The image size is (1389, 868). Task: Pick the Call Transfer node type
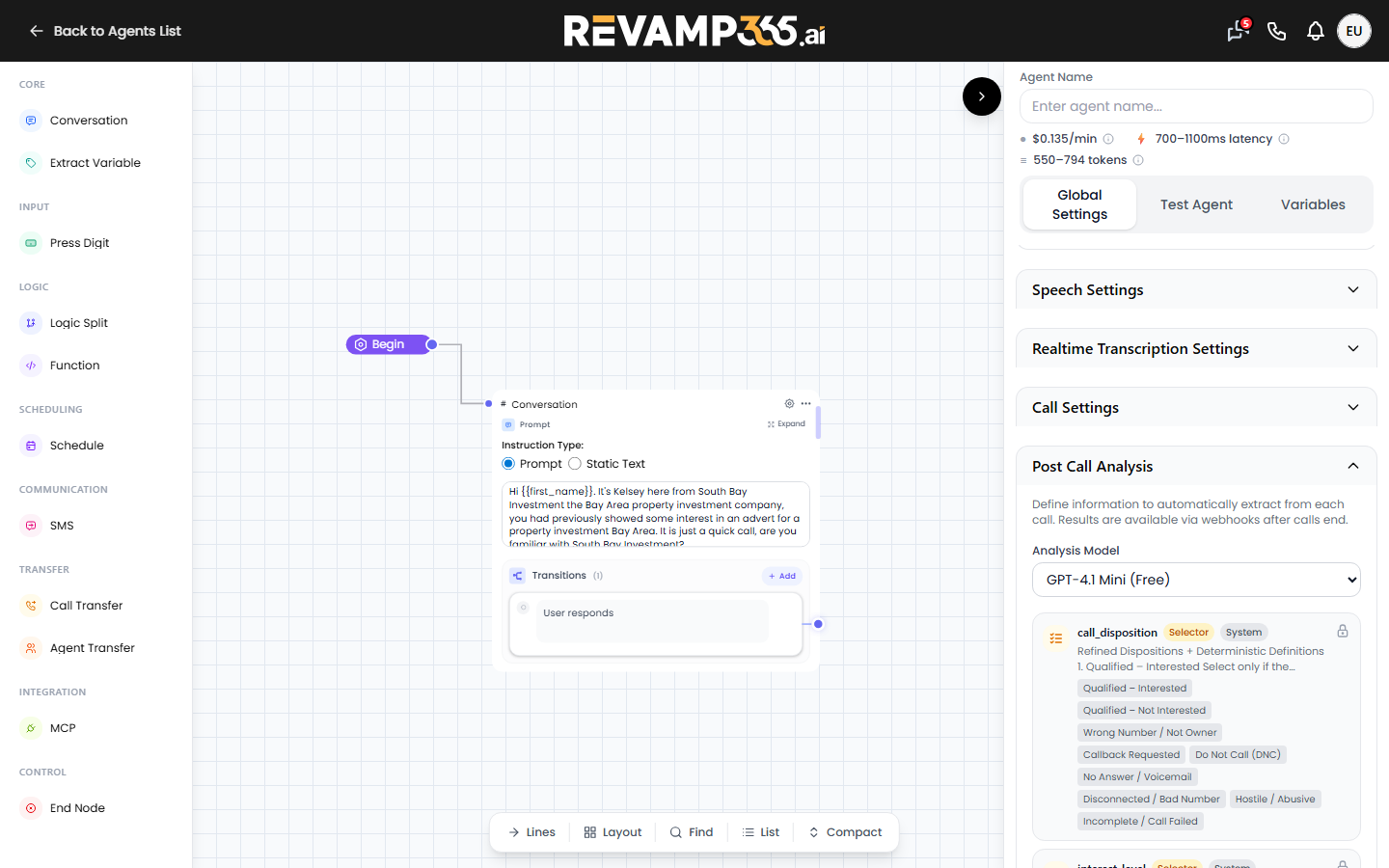[x=87, y=606]
